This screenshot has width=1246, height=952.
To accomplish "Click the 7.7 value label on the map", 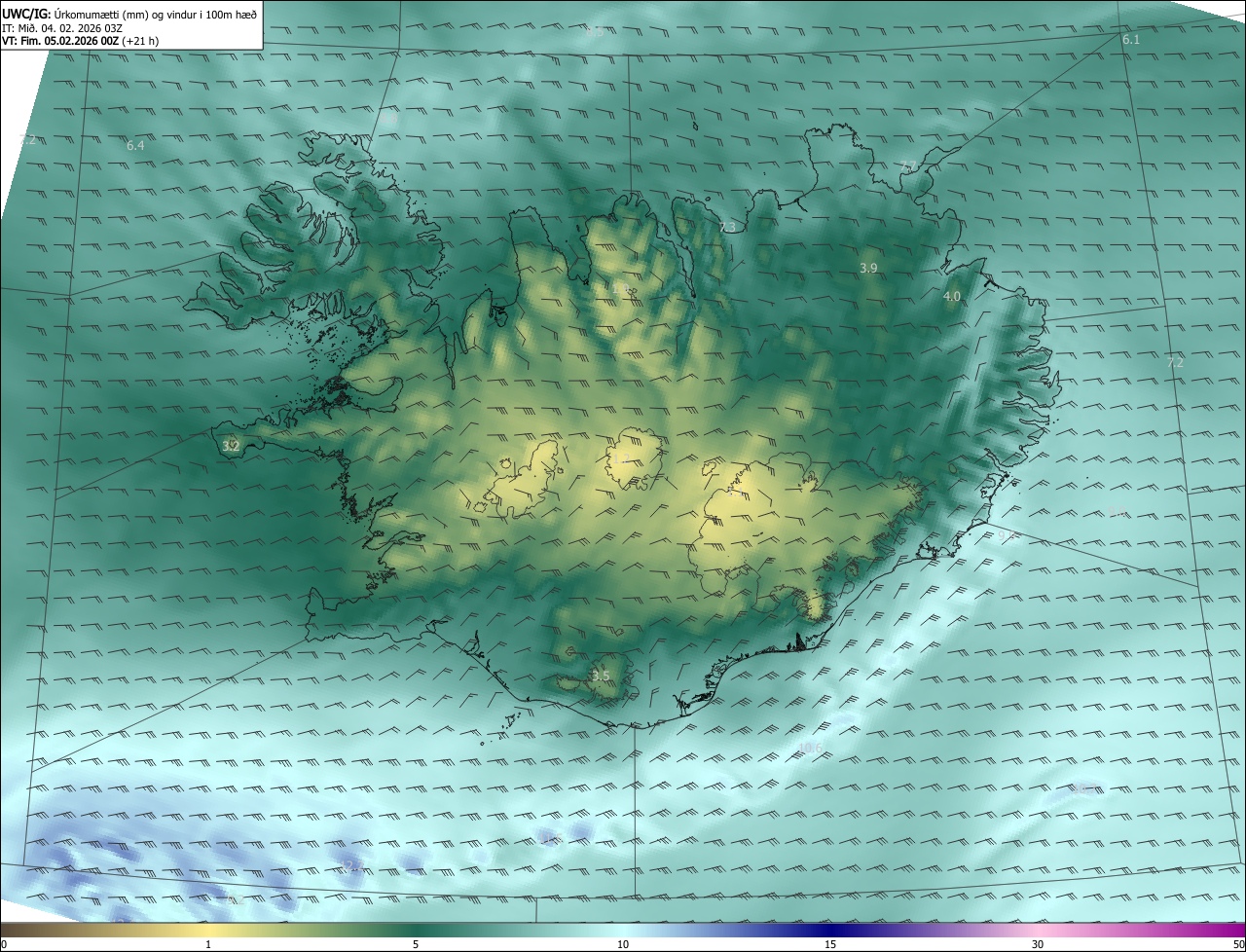I will [907, 166].
